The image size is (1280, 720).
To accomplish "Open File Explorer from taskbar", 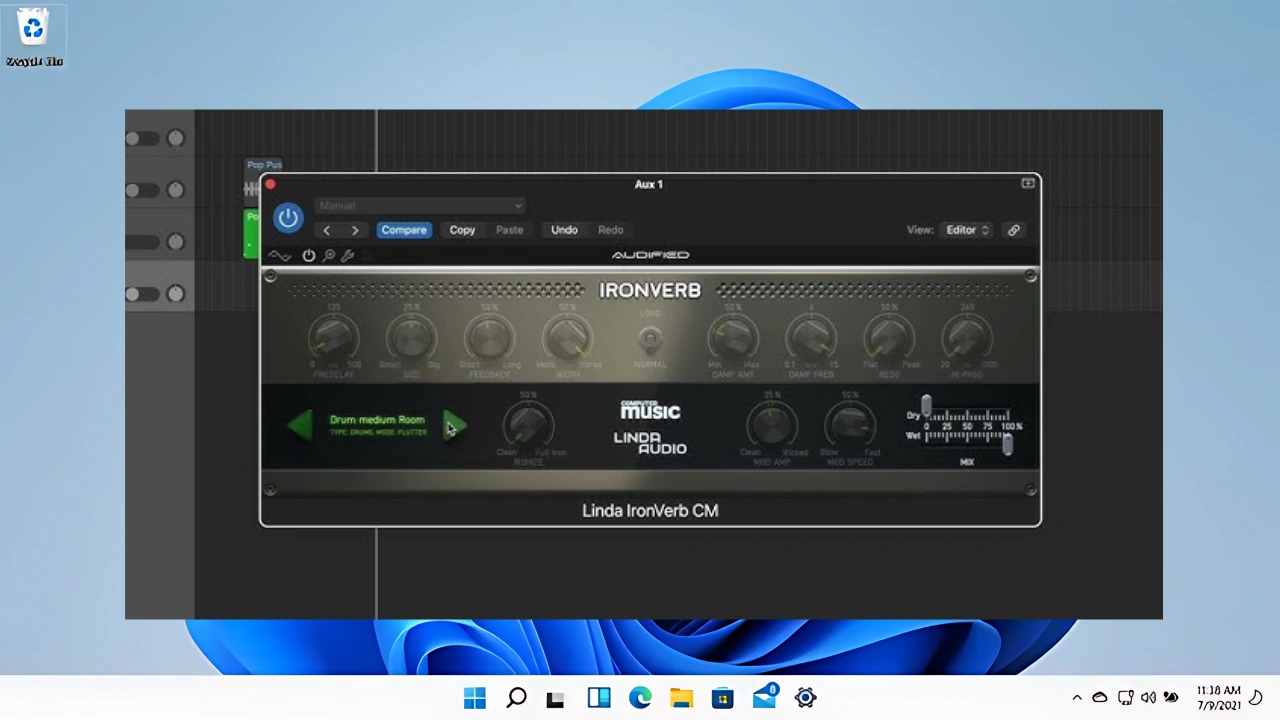I will tap(681, 698).
